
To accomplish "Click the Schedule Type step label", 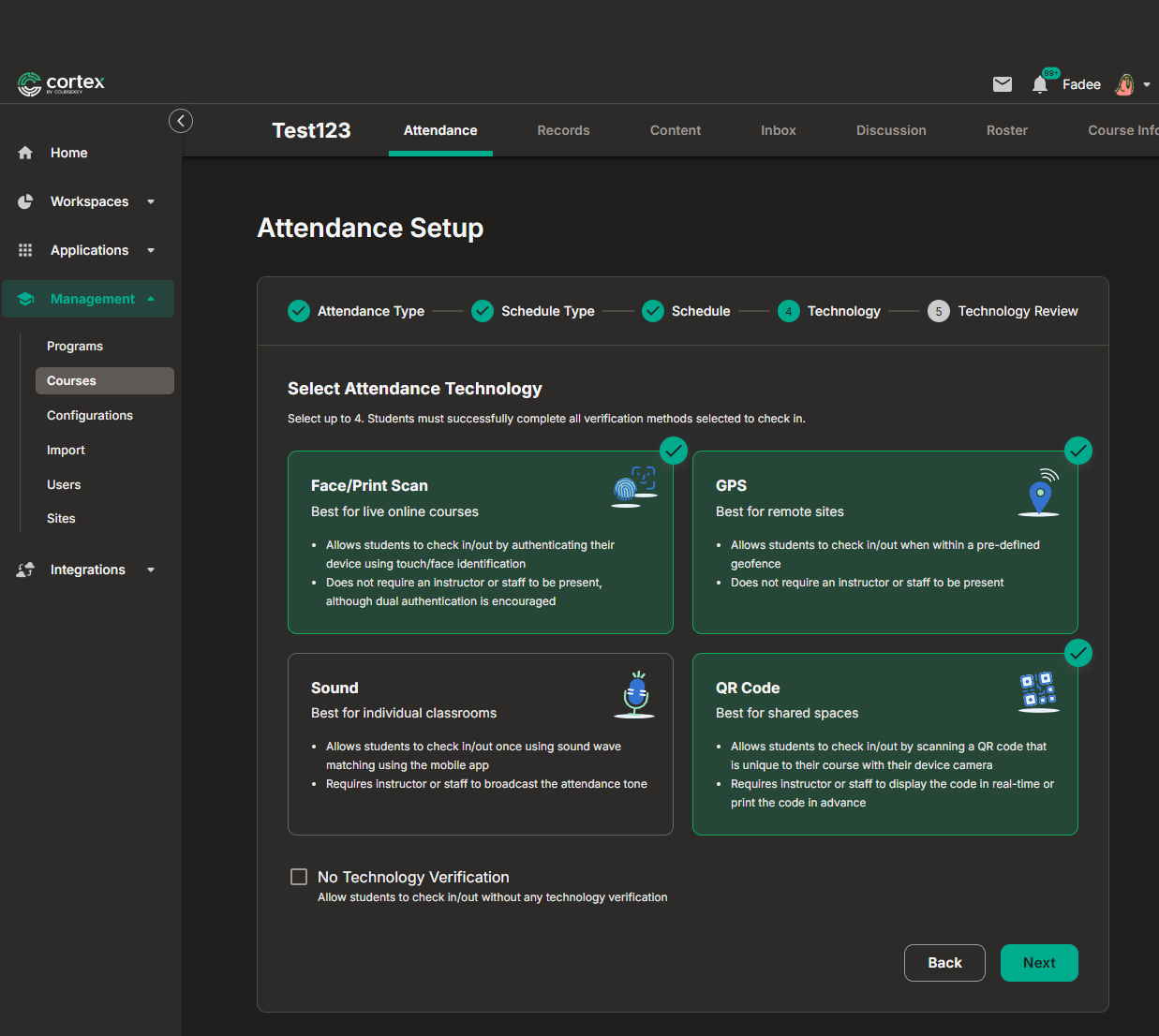I will [548, 311].
